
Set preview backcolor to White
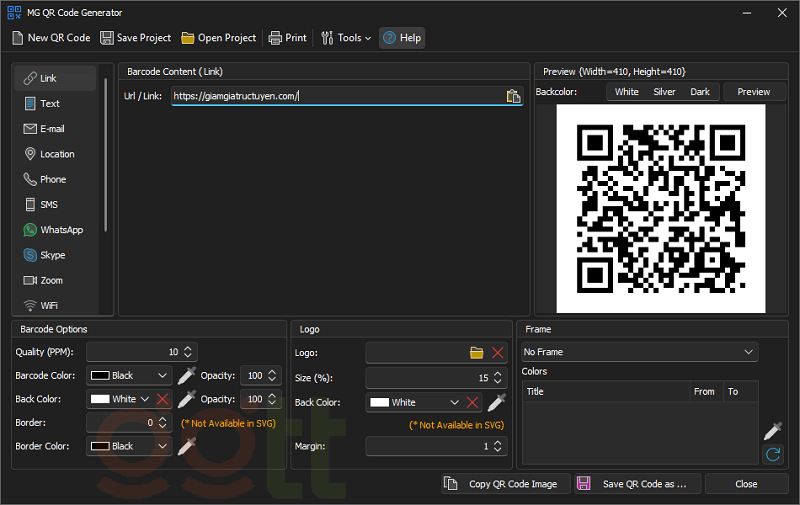pos(627,92)
